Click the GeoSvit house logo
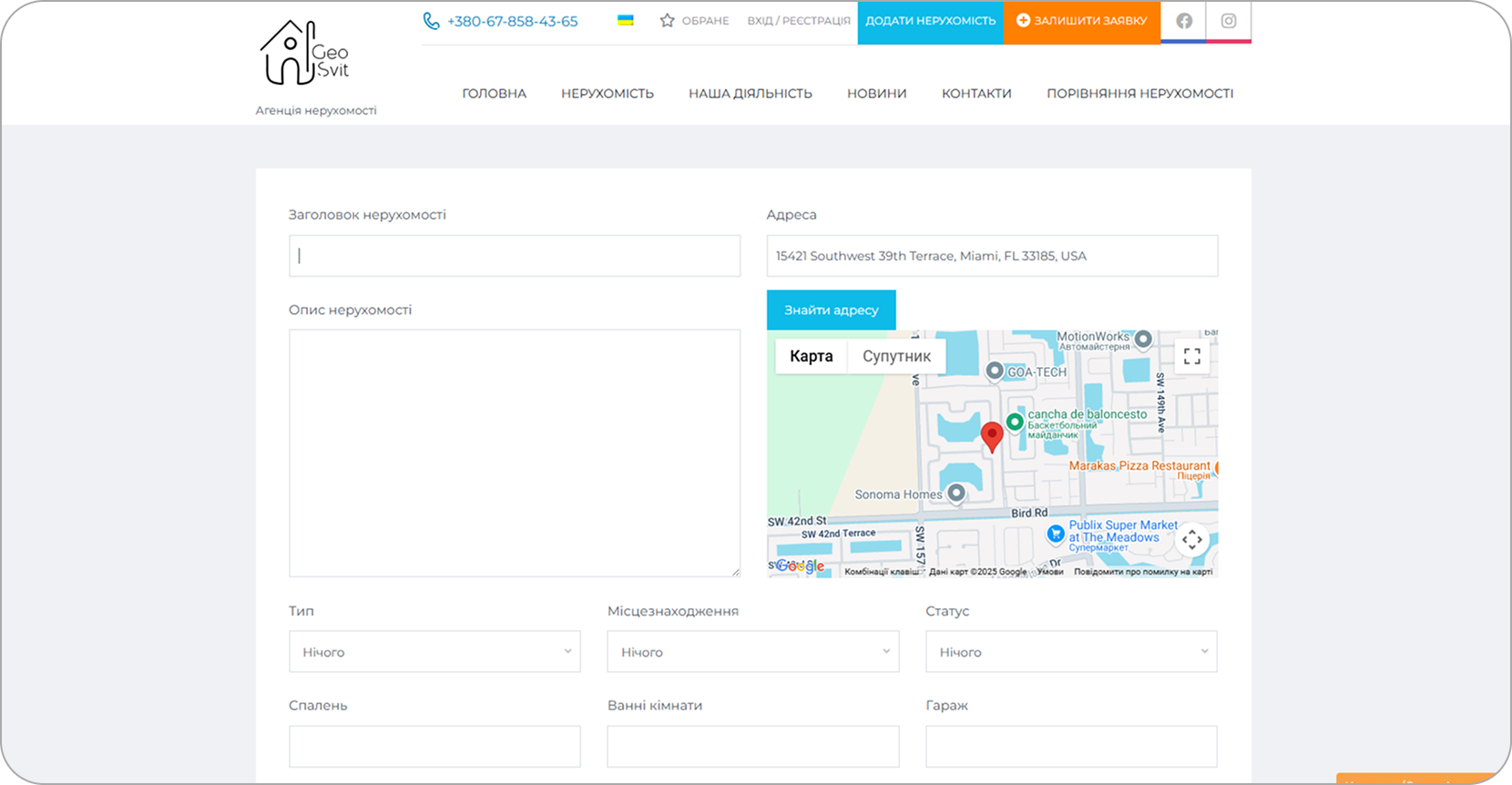This screenshot has height=785, width=1512. click(304, 54)
